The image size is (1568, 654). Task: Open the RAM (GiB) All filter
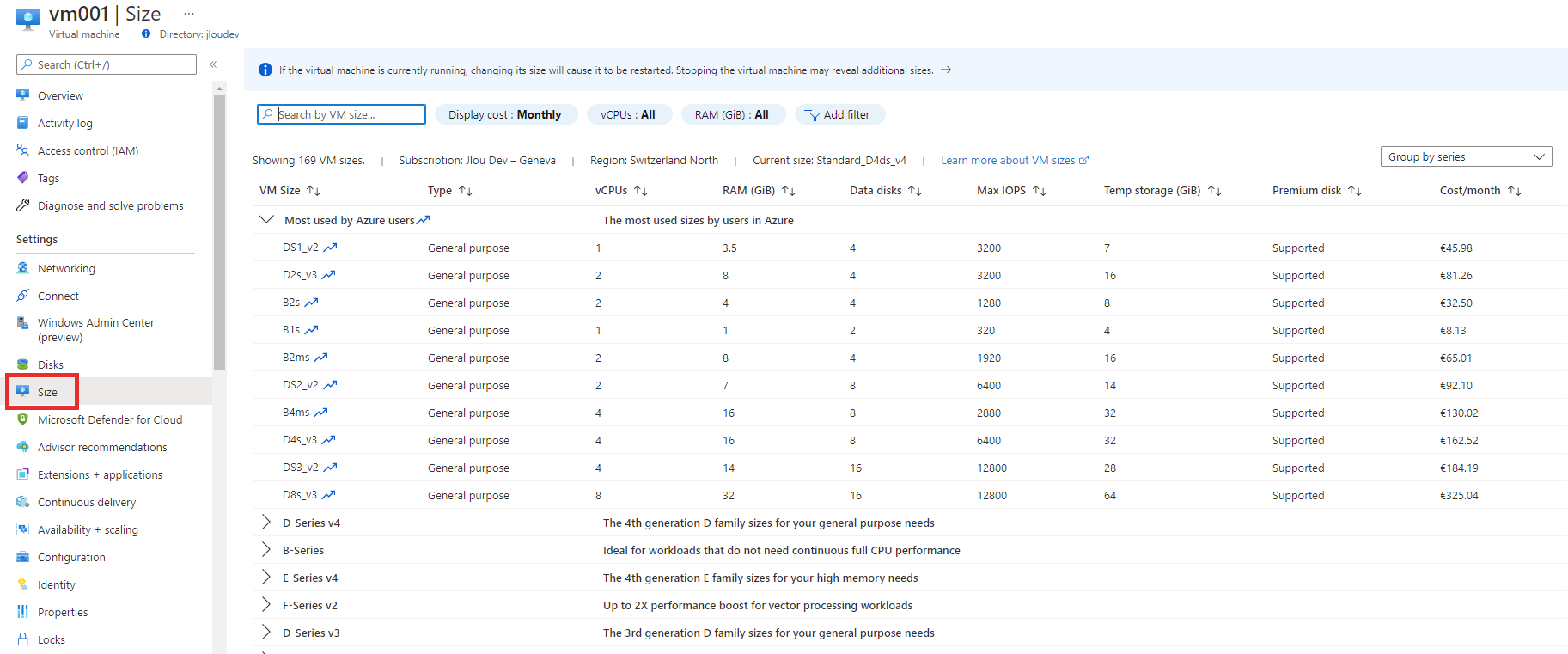(732, 114)
